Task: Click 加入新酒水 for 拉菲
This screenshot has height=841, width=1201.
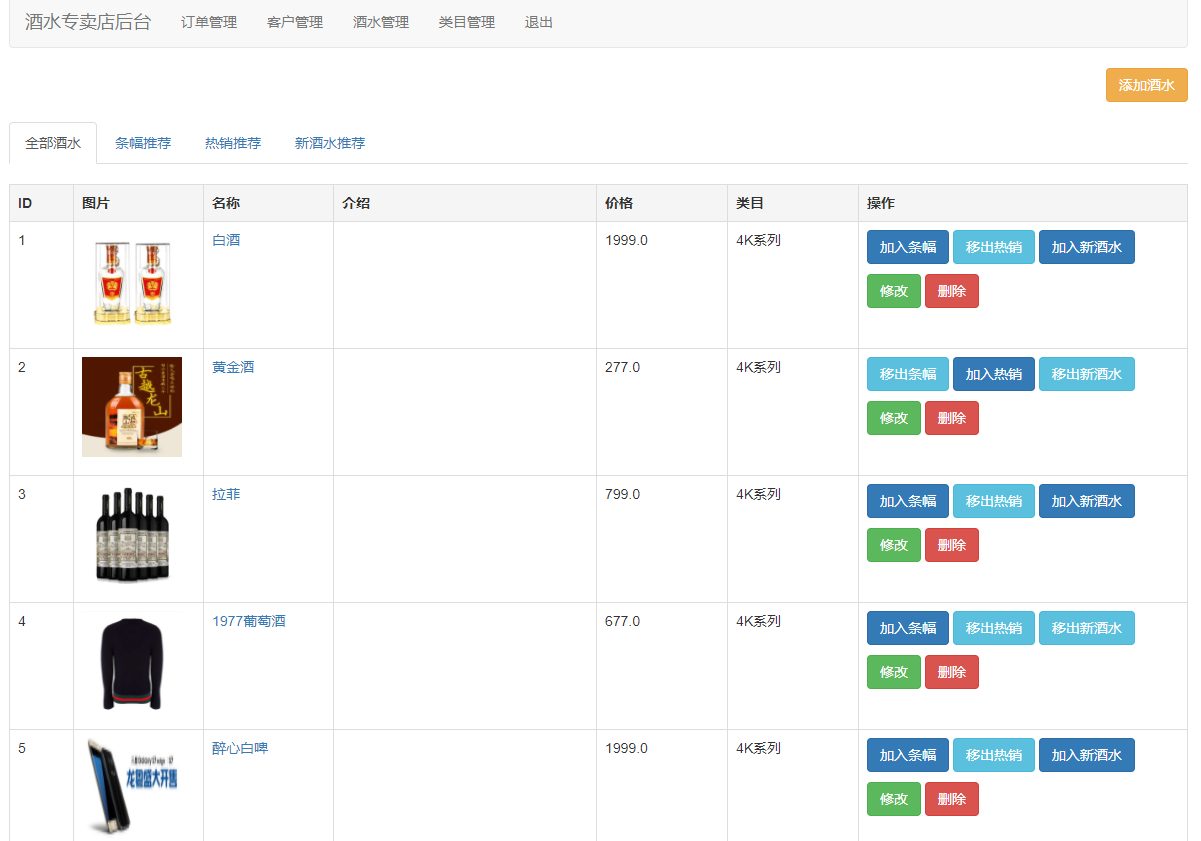Action: click(x=1086, y=501)
